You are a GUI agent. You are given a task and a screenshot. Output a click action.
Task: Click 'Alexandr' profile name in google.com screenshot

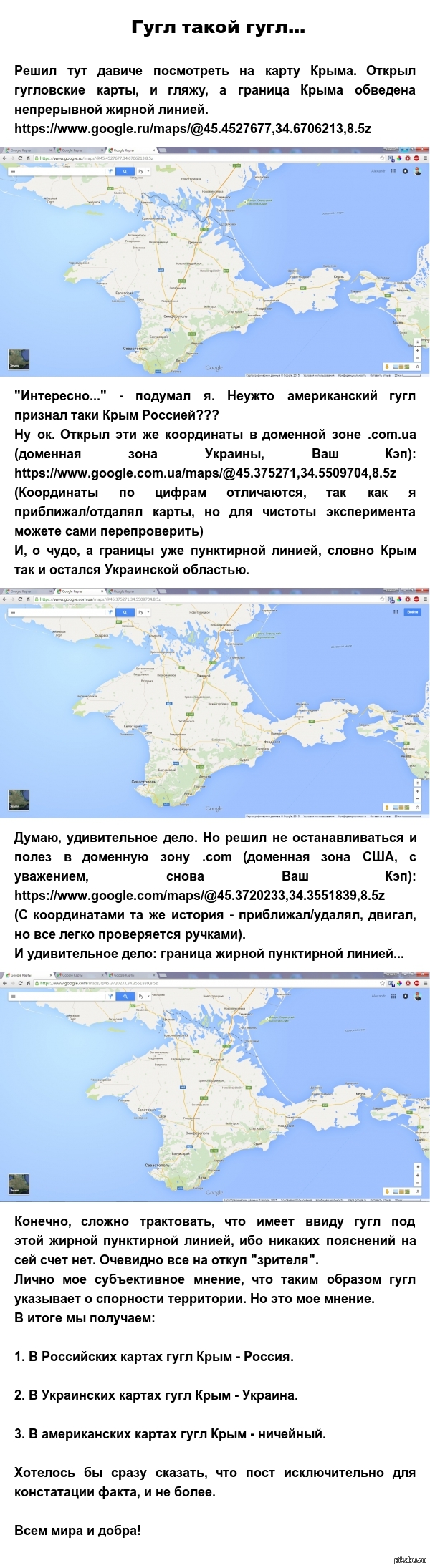tap(378, 996)
